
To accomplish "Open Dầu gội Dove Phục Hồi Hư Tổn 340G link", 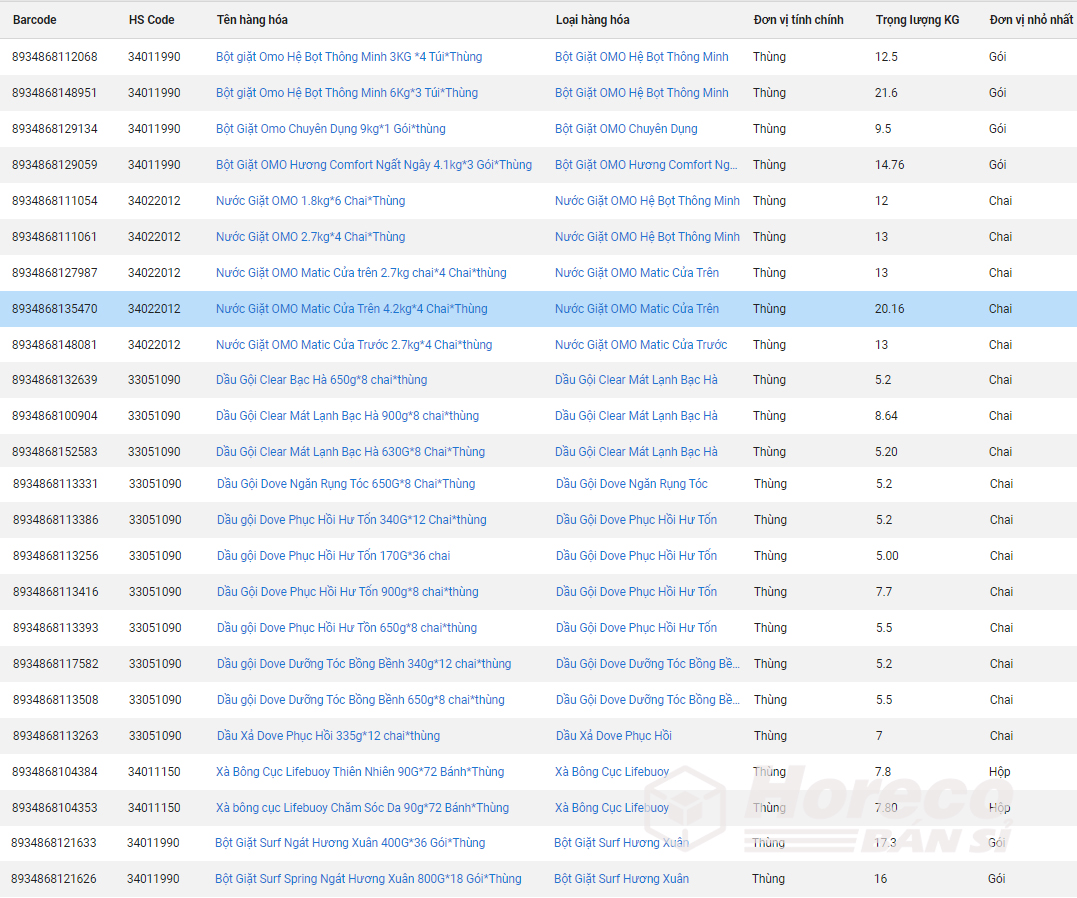I will [x=352, y=520].
